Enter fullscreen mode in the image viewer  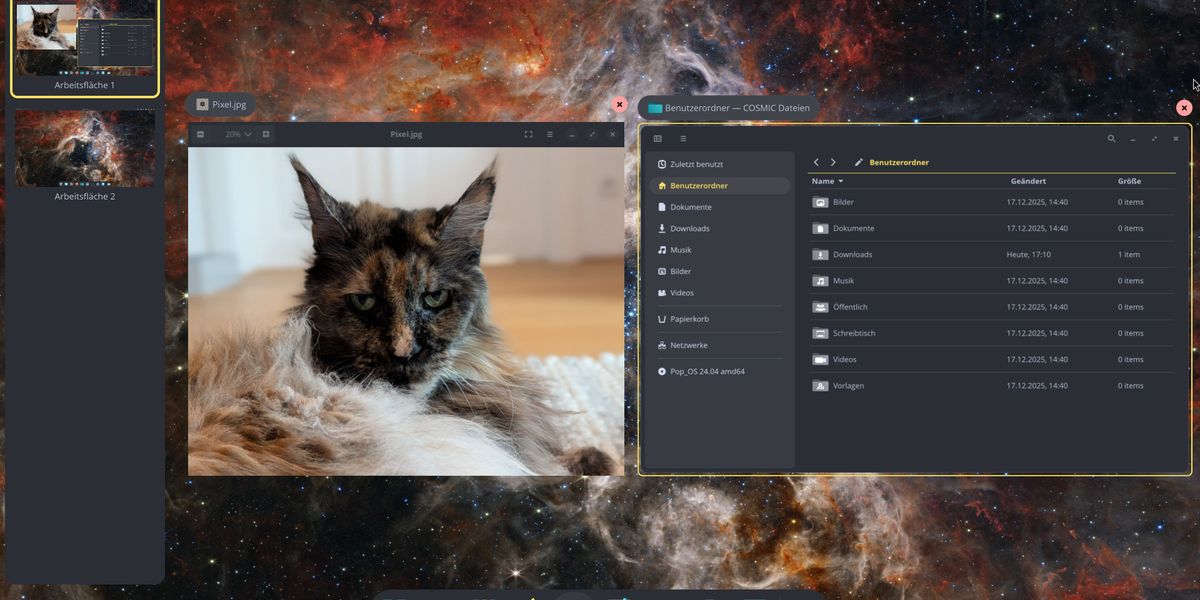(528, 134)
